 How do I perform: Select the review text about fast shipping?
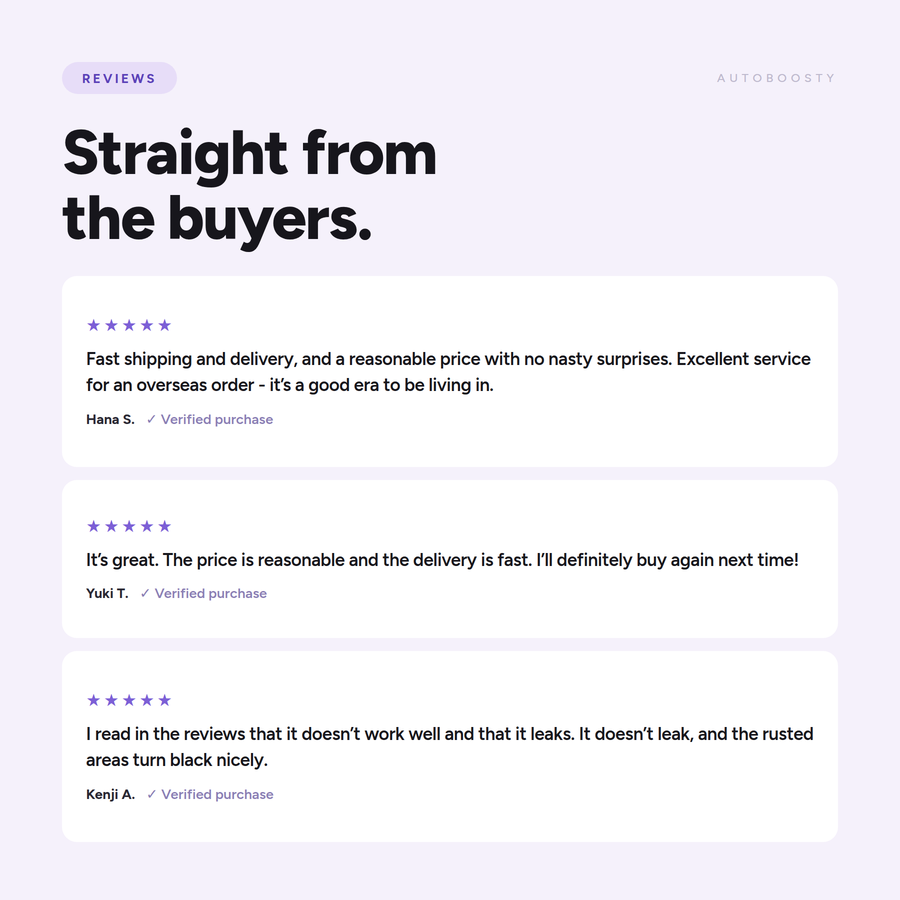[448, 372]
